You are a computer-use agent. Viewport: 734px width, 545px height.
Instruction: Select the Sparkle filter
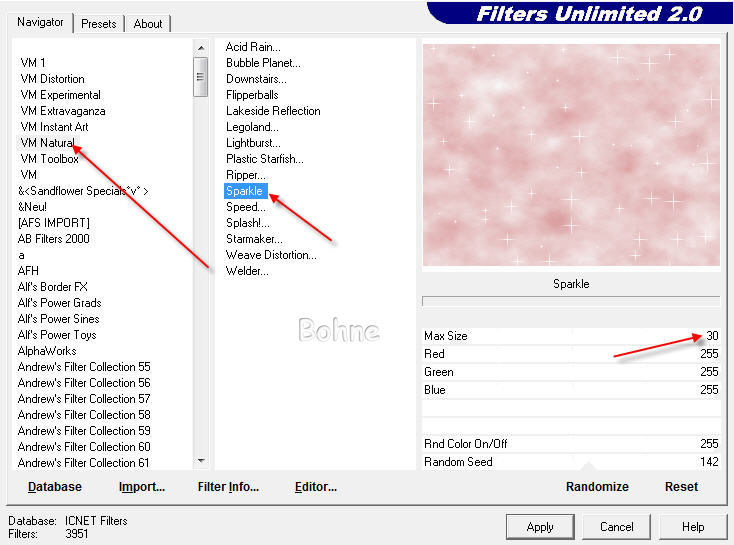pyautogui.click(x=245, y=191)
